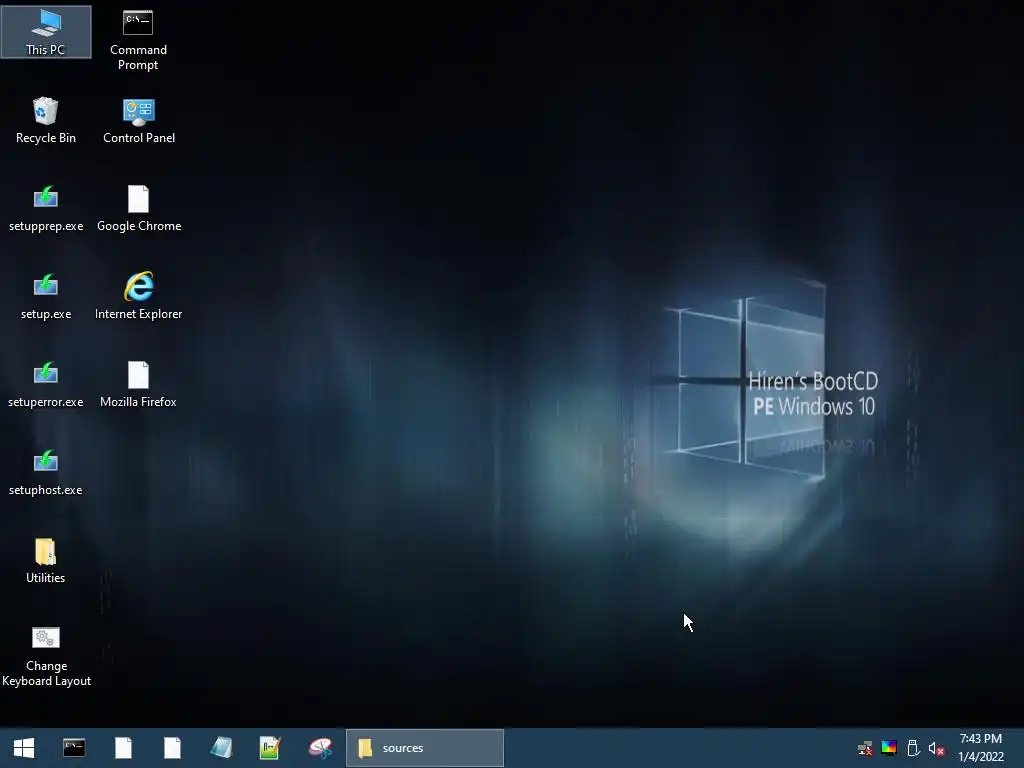Screen dimensions: 1024x768
Task: Open the red scissors snipping taskbar icon
Action: 320,748
